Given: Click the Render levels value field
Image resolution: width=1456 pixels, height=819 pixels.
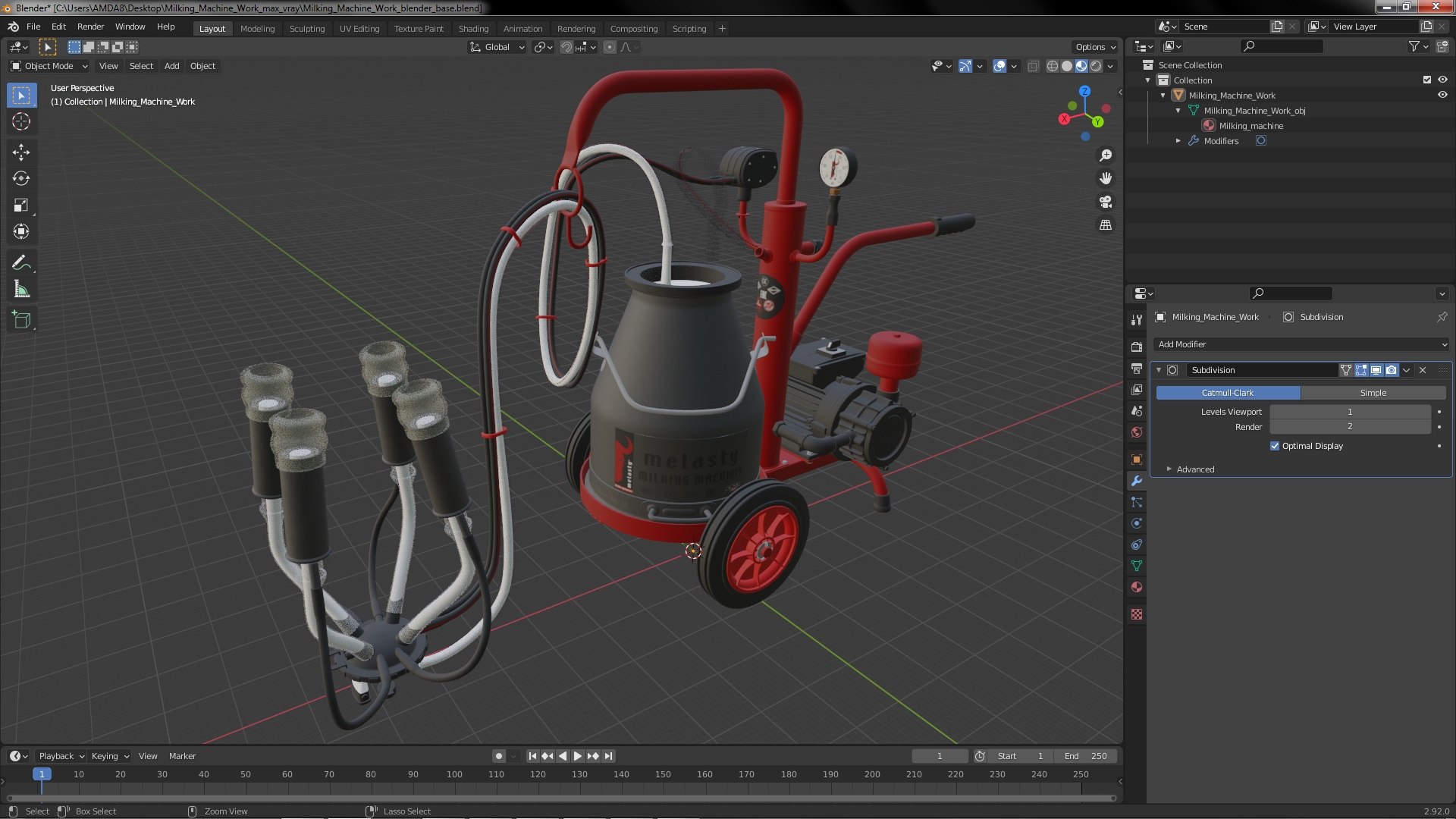Looking at the screenshot, I should [x=1350, y=427].
